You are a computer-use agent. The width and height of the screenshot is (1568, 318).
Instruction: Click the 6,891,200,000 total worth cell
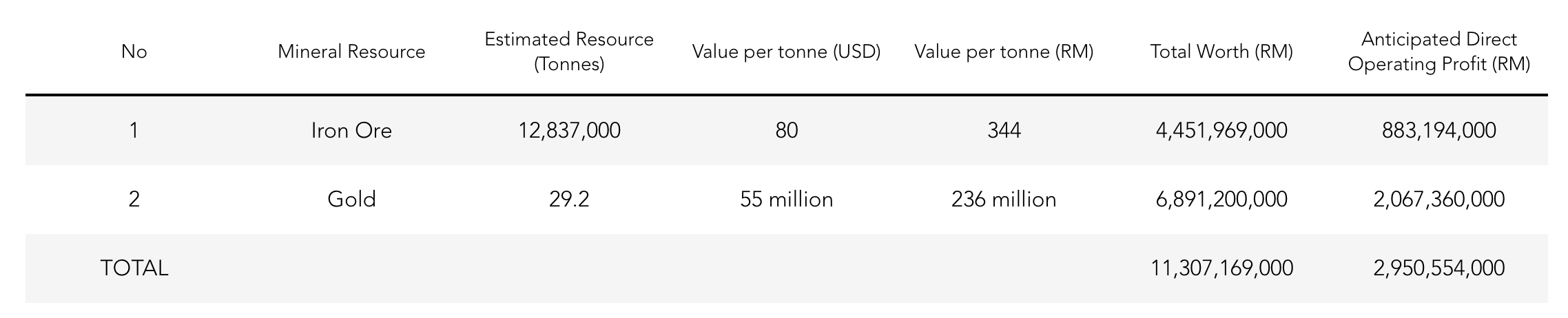1221,200
